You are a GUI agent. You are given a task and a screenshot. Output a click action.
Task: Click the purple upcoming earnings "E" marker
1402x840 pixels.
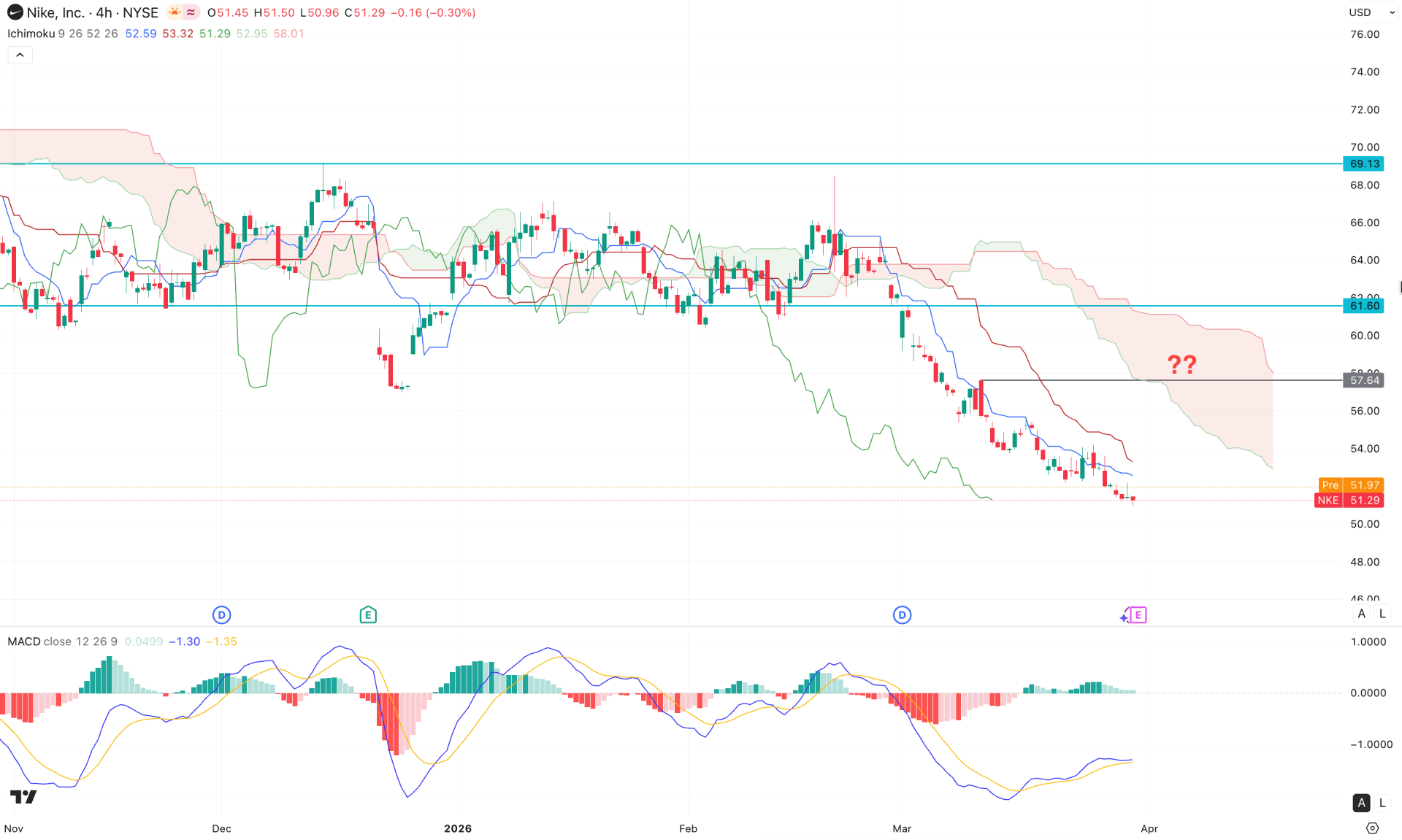pos(1137,615)
